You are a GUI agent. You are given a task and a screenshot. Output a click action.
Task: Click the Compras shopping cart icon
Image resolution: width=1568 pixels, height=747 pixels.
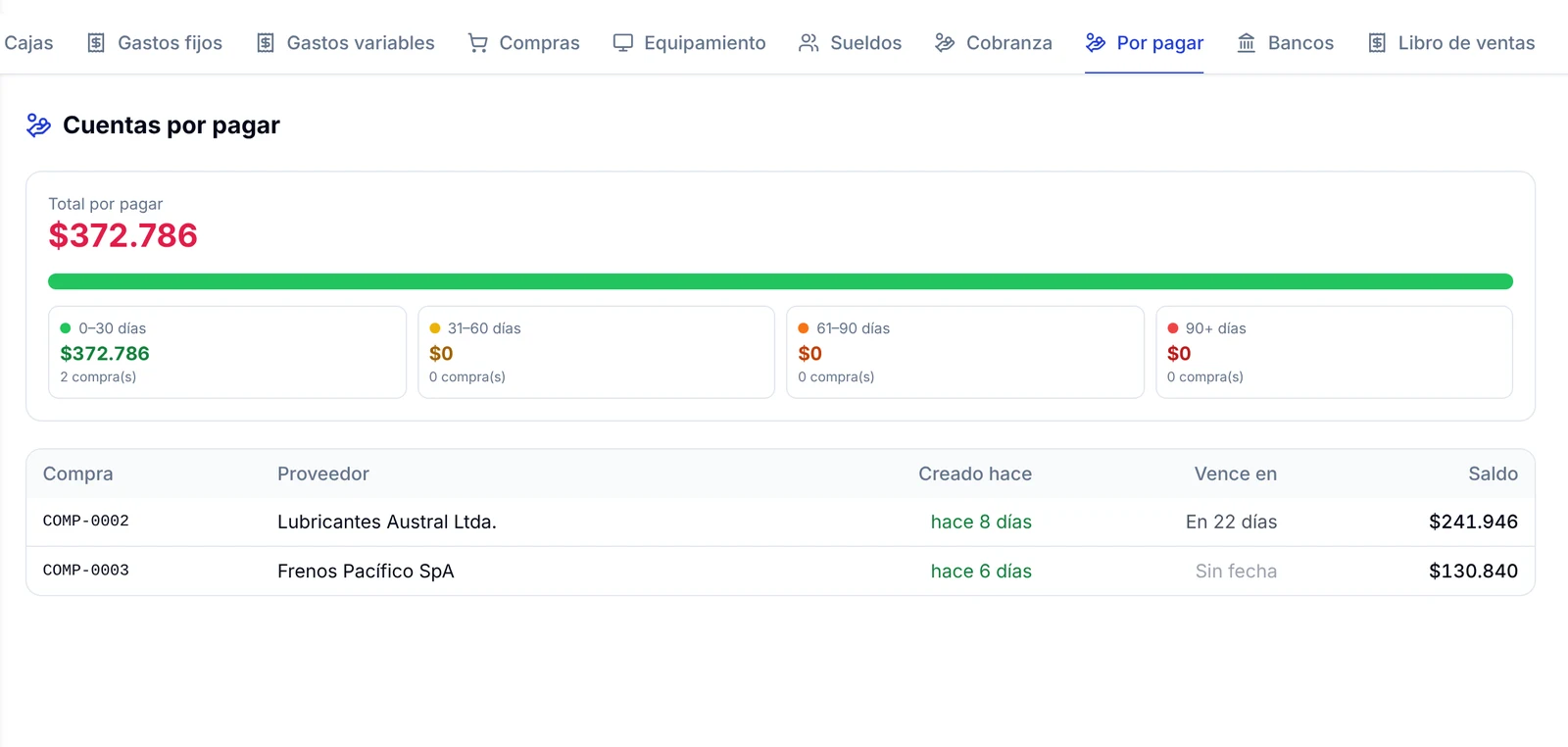478,43
